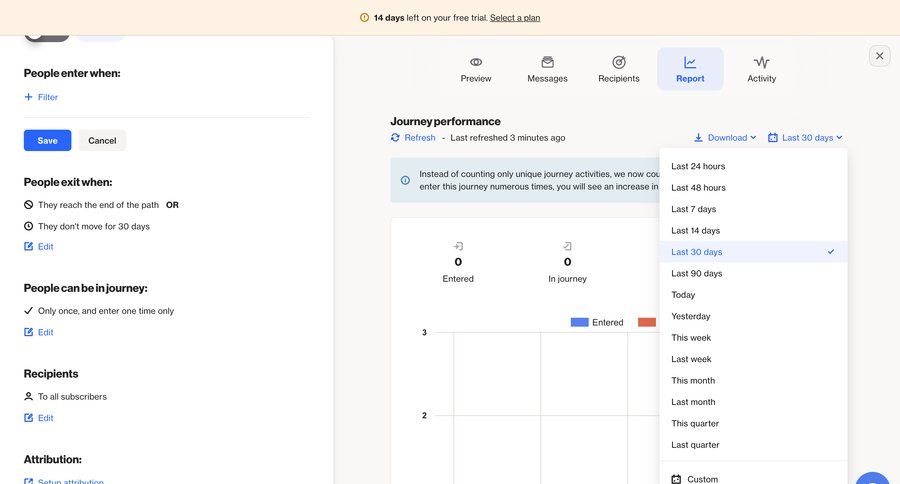The height and width of the screenshot is (484, 900).
Task: Click the warning icon in trial banner
Action: pyautogui.click(x=364, y=18)
